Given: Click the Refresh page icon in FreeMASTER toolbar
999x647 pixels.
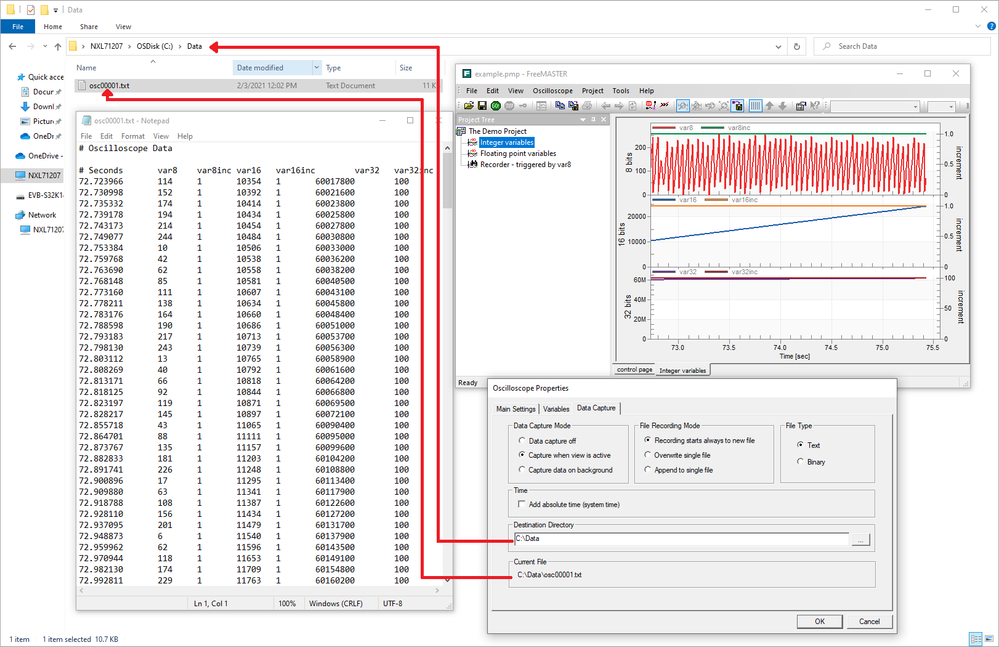Looking at the screenshot, I should point(633,106).
